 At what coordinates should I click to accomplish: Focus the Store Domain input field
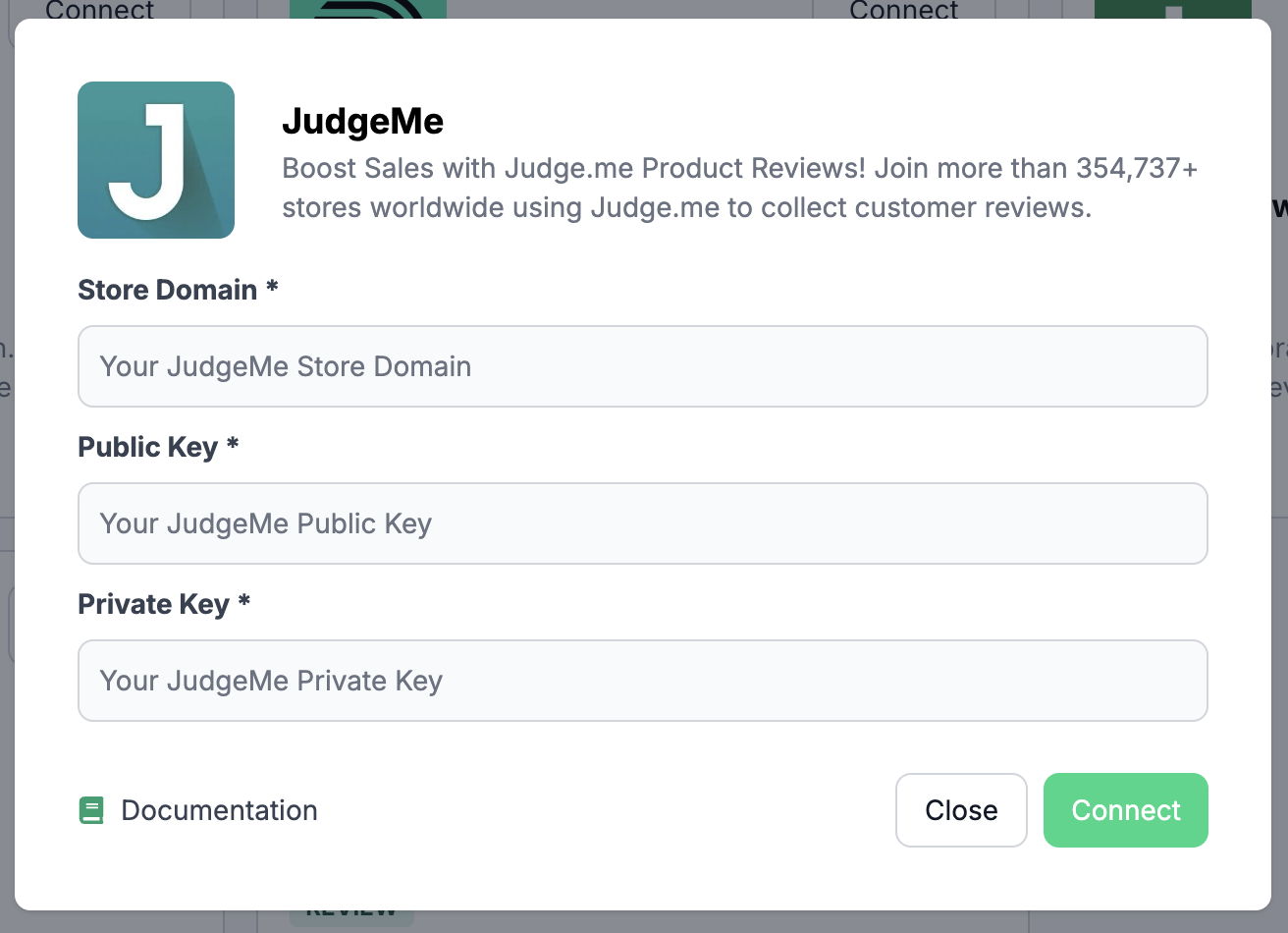coord(642,366)
